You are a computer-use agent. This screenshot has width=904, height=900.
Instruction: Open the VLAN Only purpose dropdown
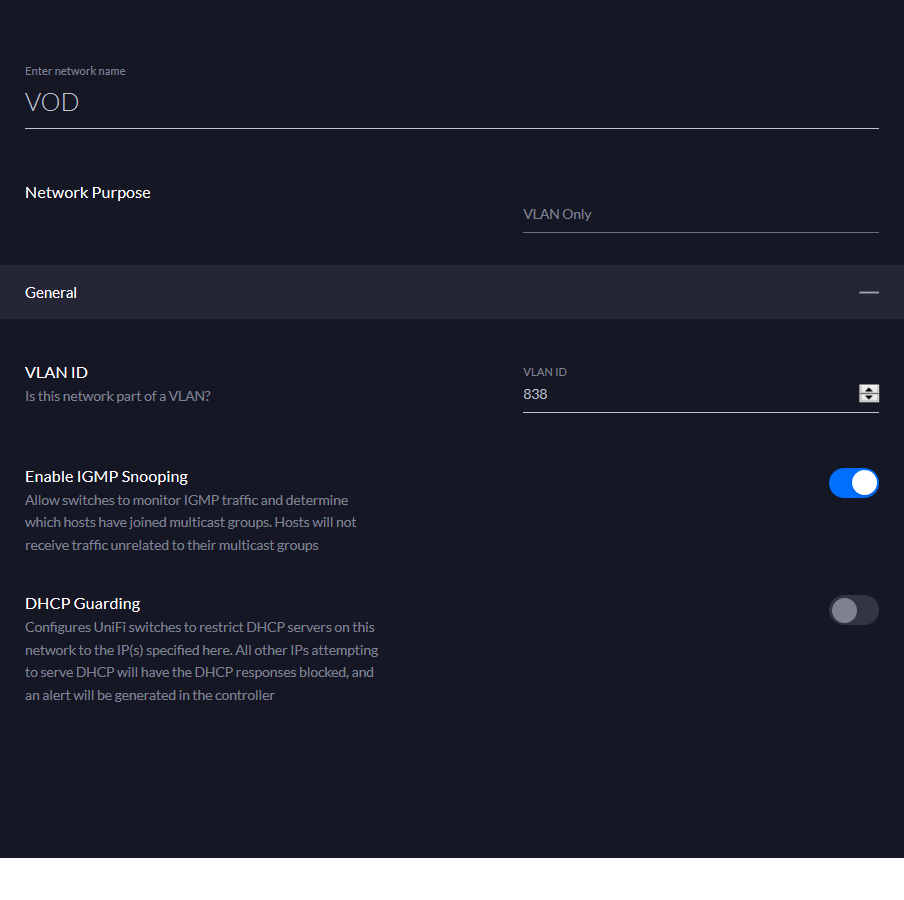tap(700, 214)
